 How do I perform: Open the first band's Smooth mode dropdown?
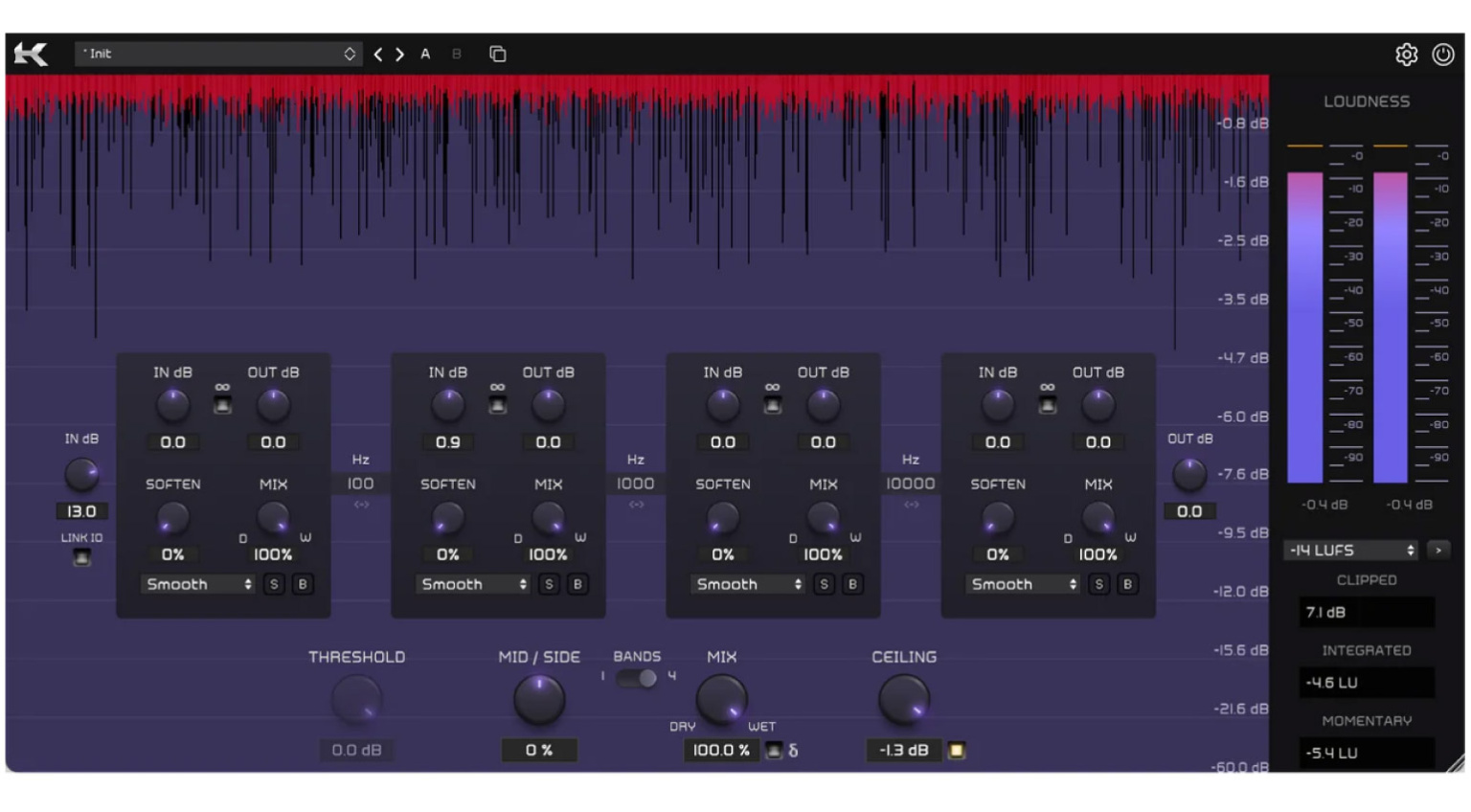[x=197, y=584]
